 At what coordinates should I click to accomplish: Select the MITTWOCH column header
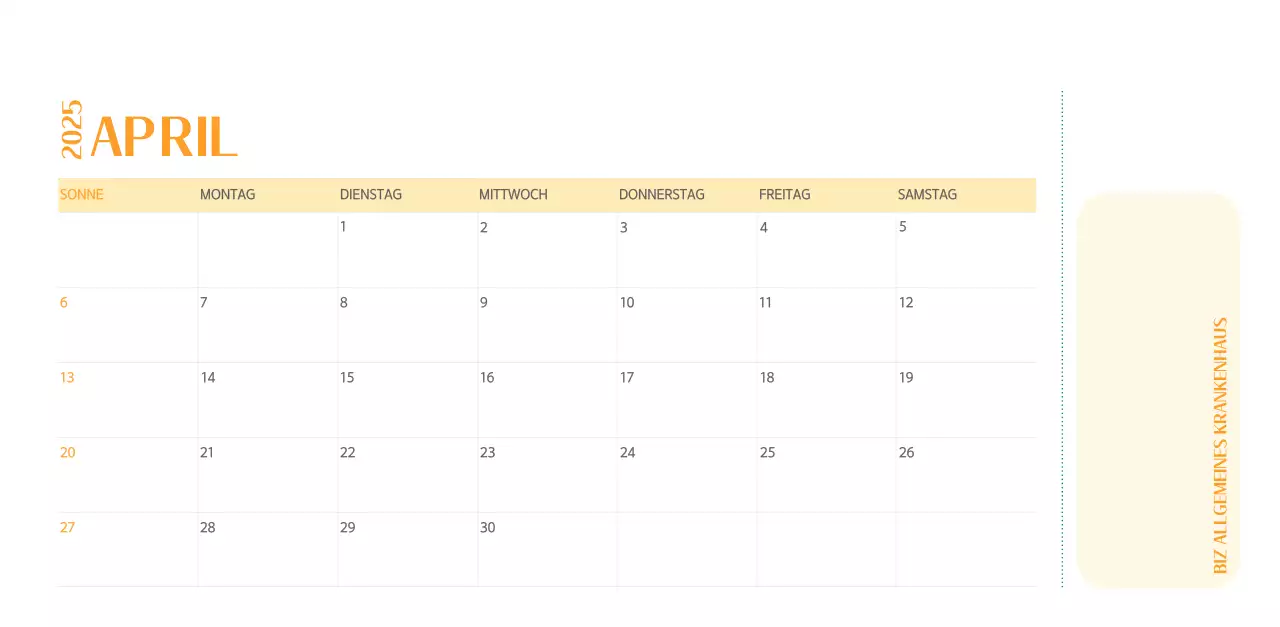pos(513,195)
